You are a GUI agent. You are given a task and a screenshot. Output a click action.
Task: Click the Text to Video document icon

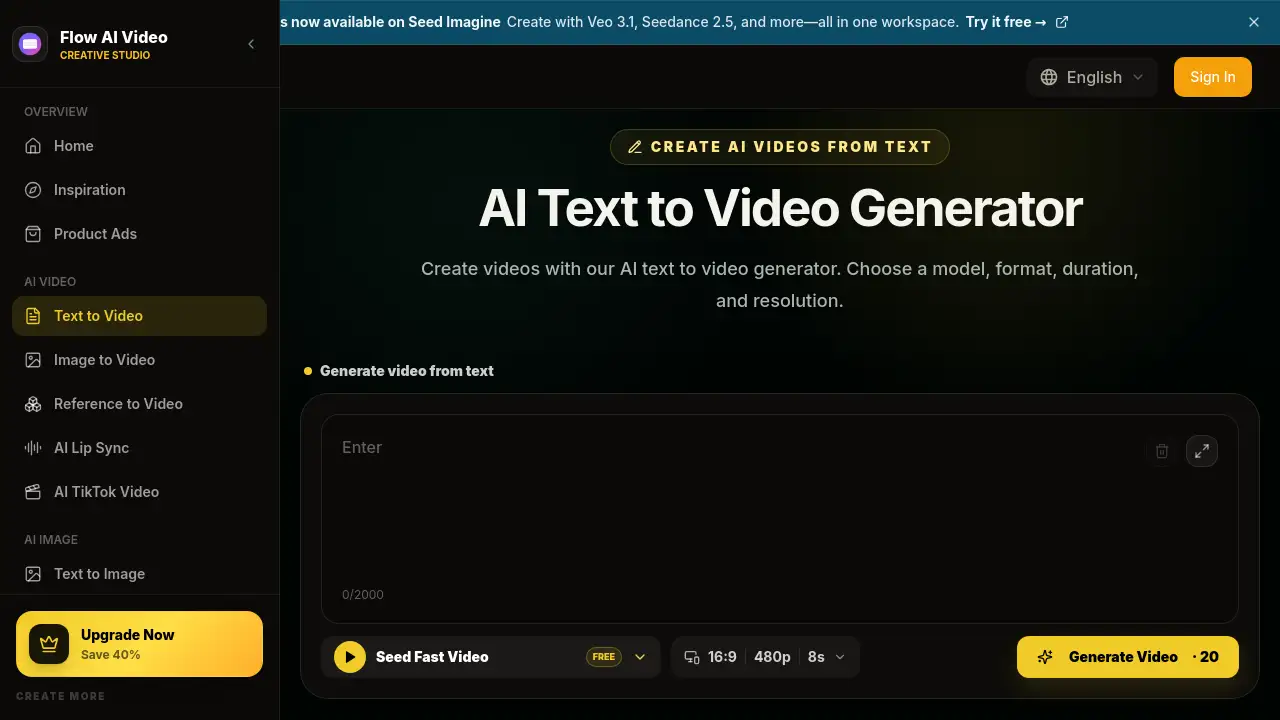coord(33,316)
